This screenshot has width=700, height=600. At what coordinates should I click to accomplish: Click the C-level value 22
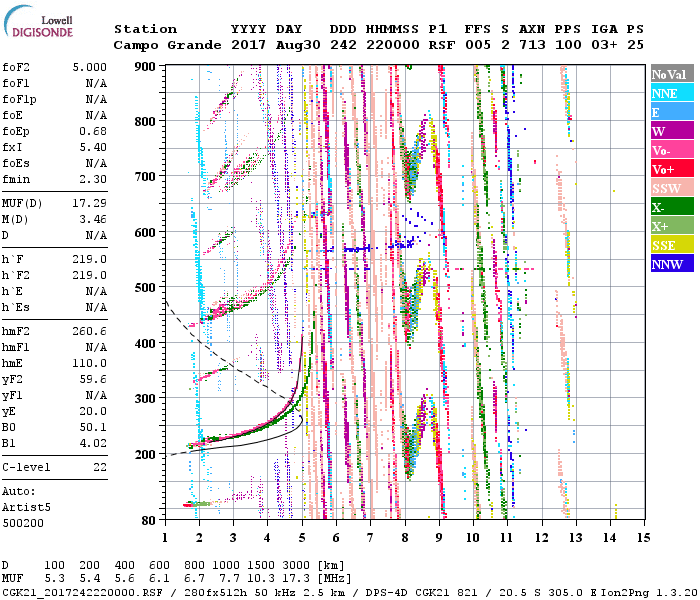(x=97, y=467)
